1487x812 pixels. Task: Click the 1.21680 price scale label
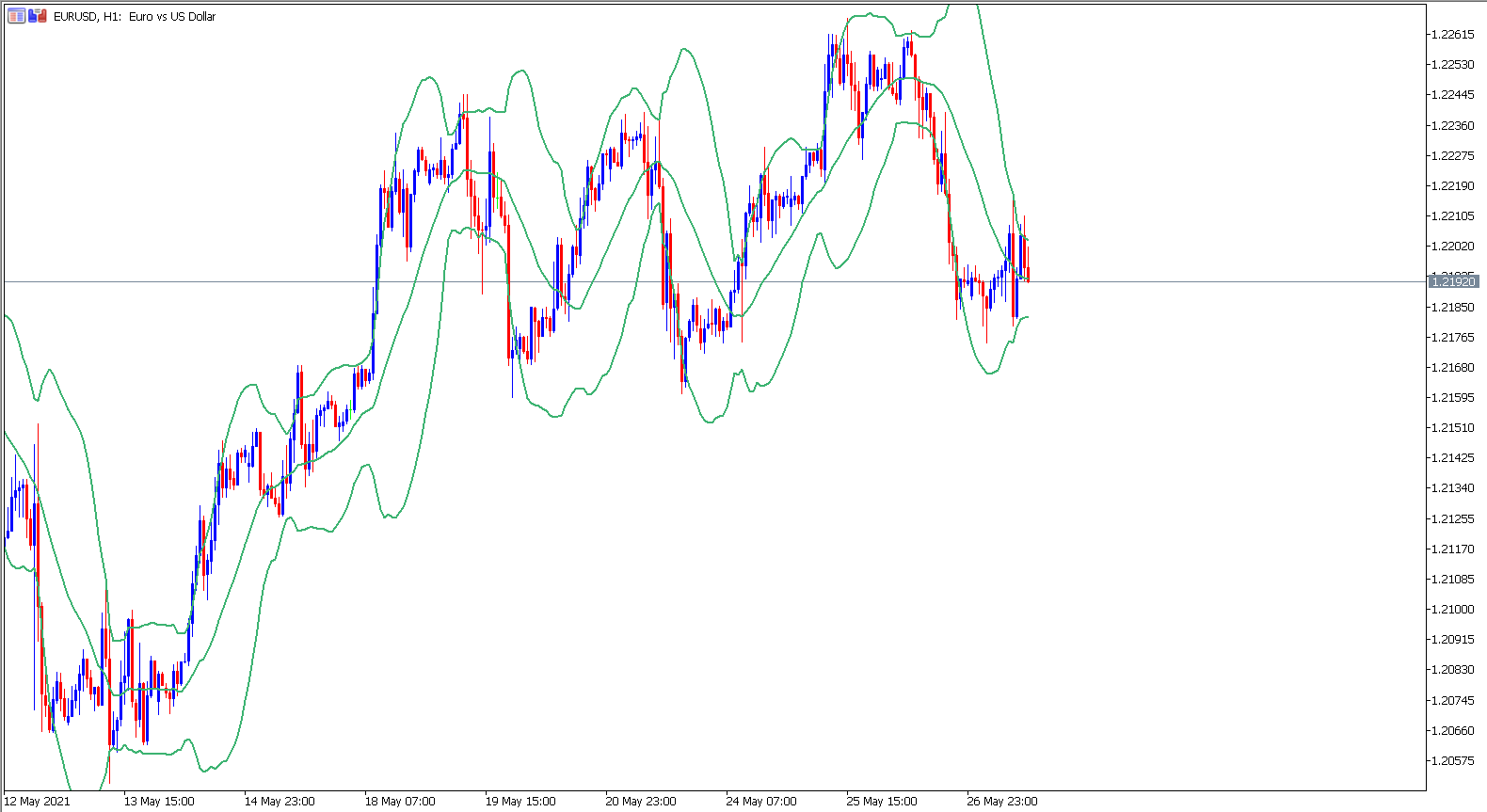(x=1452, y=367)
